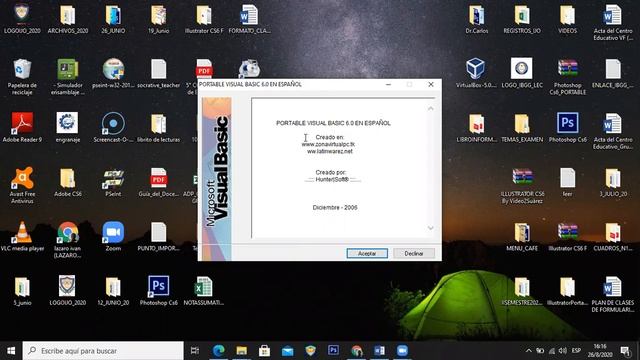Click scroll-up arrow in license text box
640x360 pixels.
[431, 109]
